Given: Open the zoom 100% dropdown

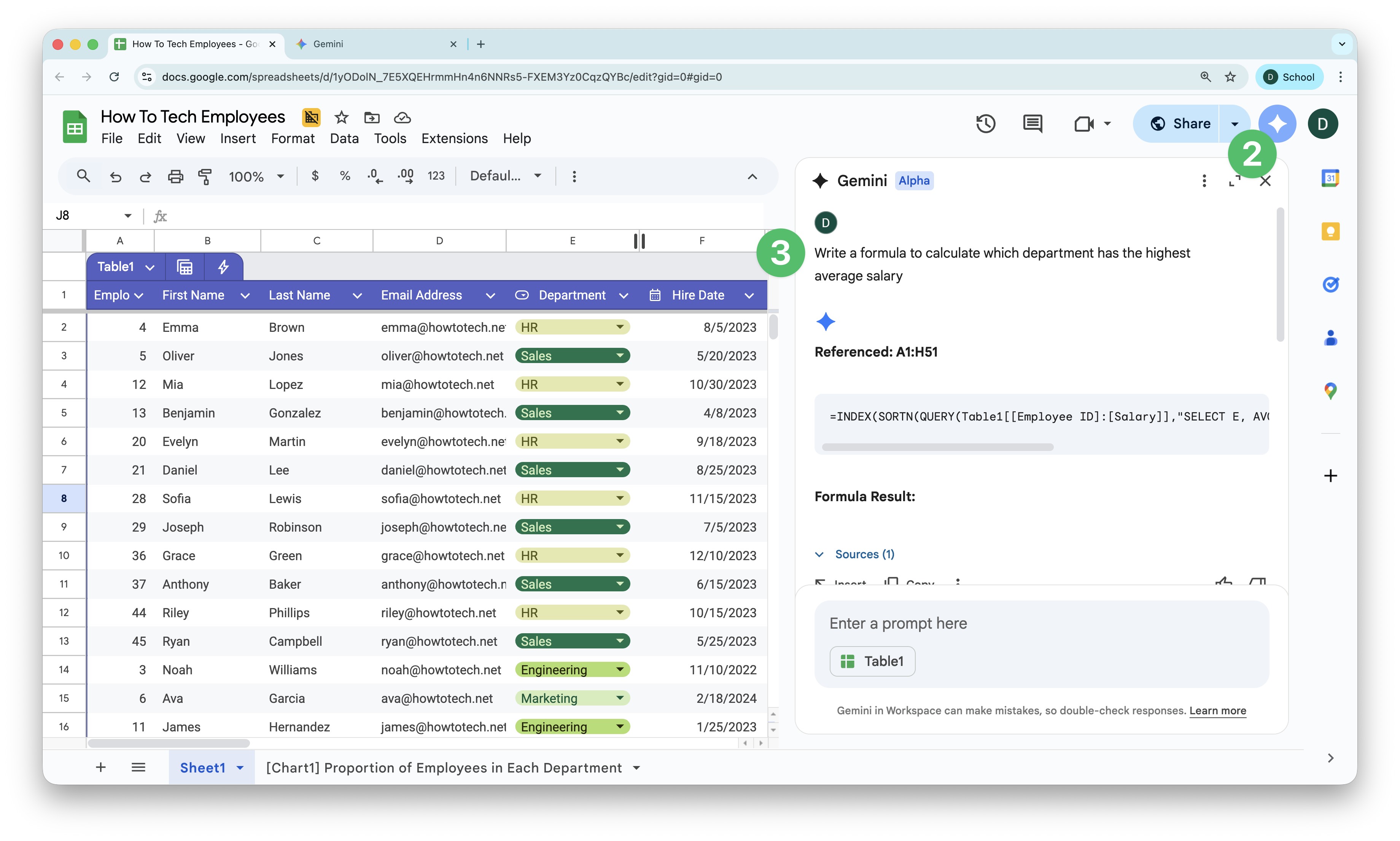Looking at the screenshot, I should (256, 176).
